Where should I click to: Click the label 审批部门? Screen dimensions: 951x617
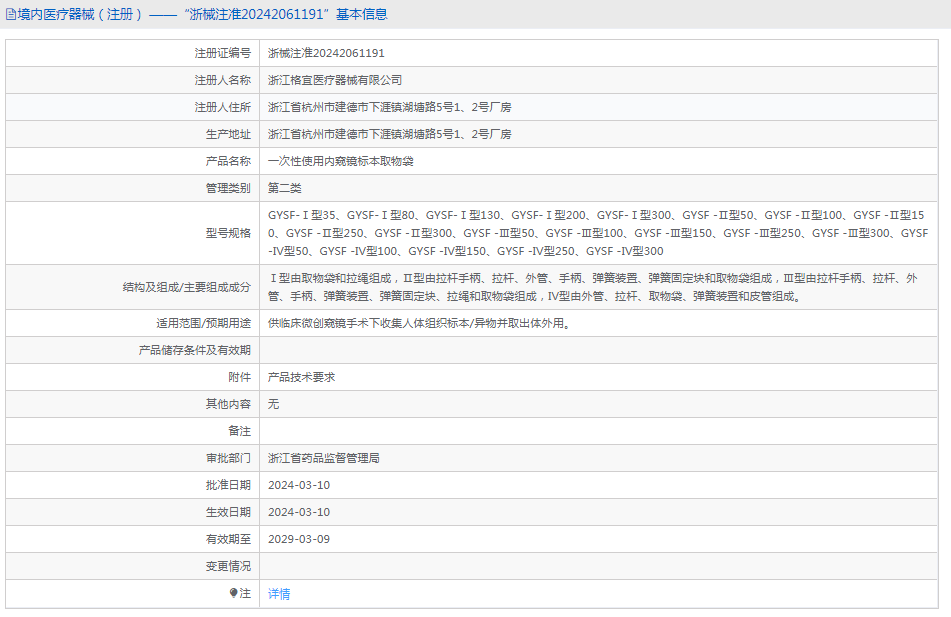coord(228,458)
